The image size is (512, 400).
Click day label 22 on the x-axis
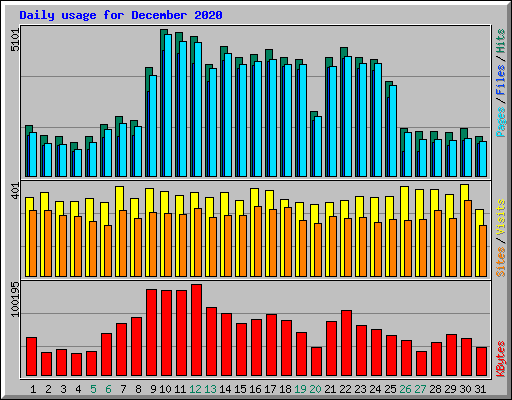point(345,389)
